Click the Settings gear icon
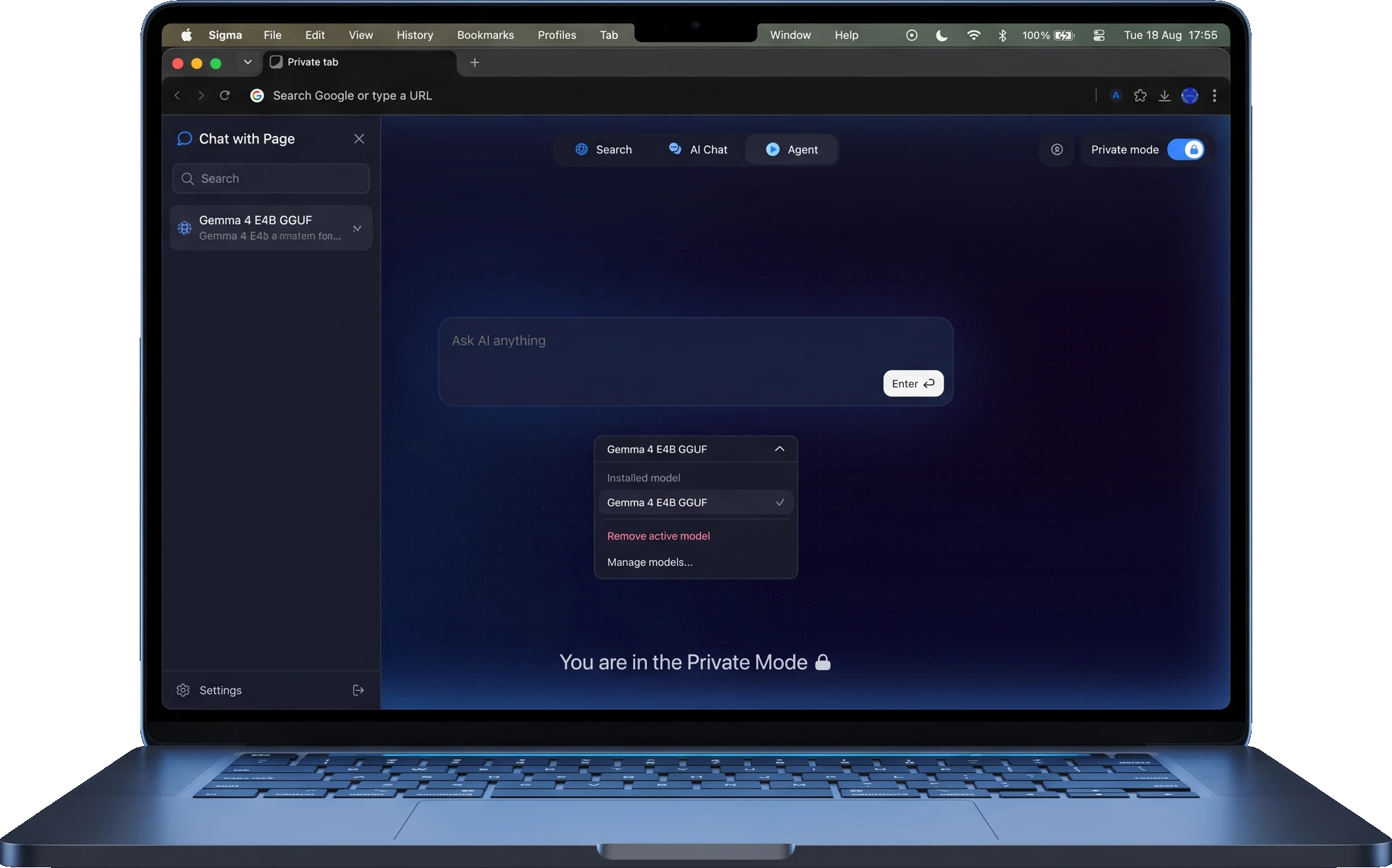The width and height of the screenshot is (1392, 868). coord(183,690)
